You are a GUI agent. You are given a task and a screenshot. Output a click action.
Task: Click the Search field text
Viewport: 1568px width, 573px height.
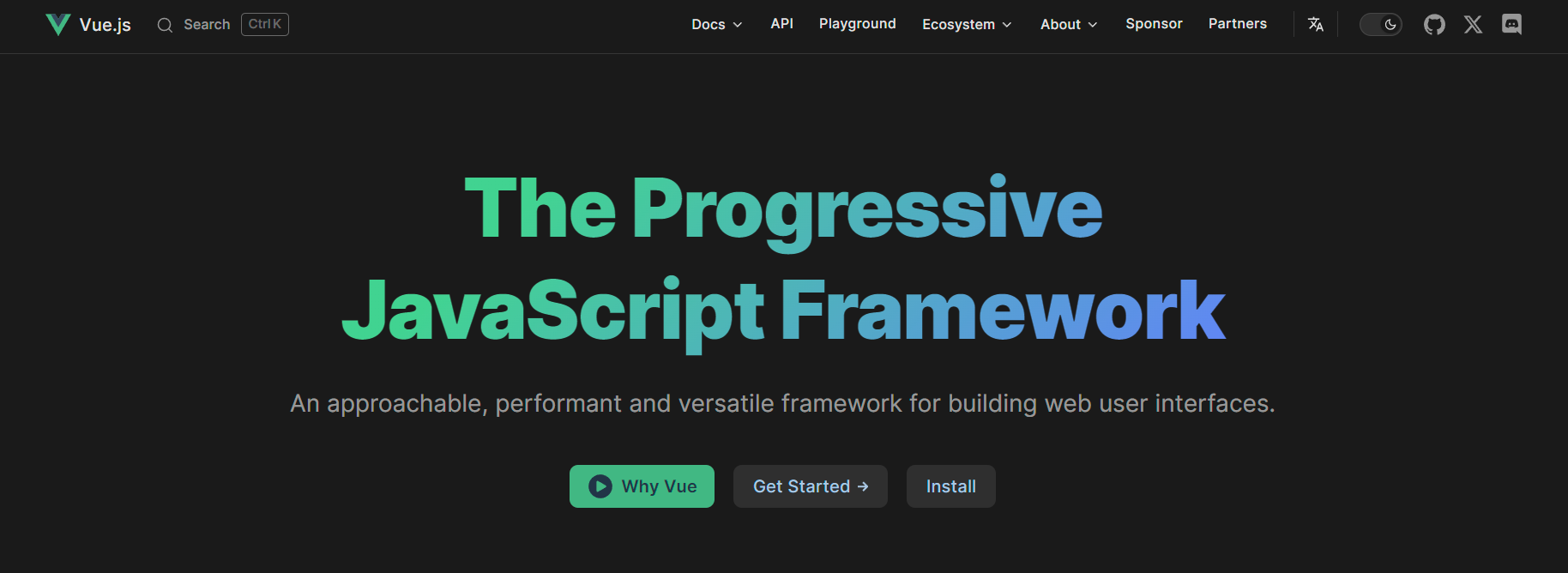[207, 25]
